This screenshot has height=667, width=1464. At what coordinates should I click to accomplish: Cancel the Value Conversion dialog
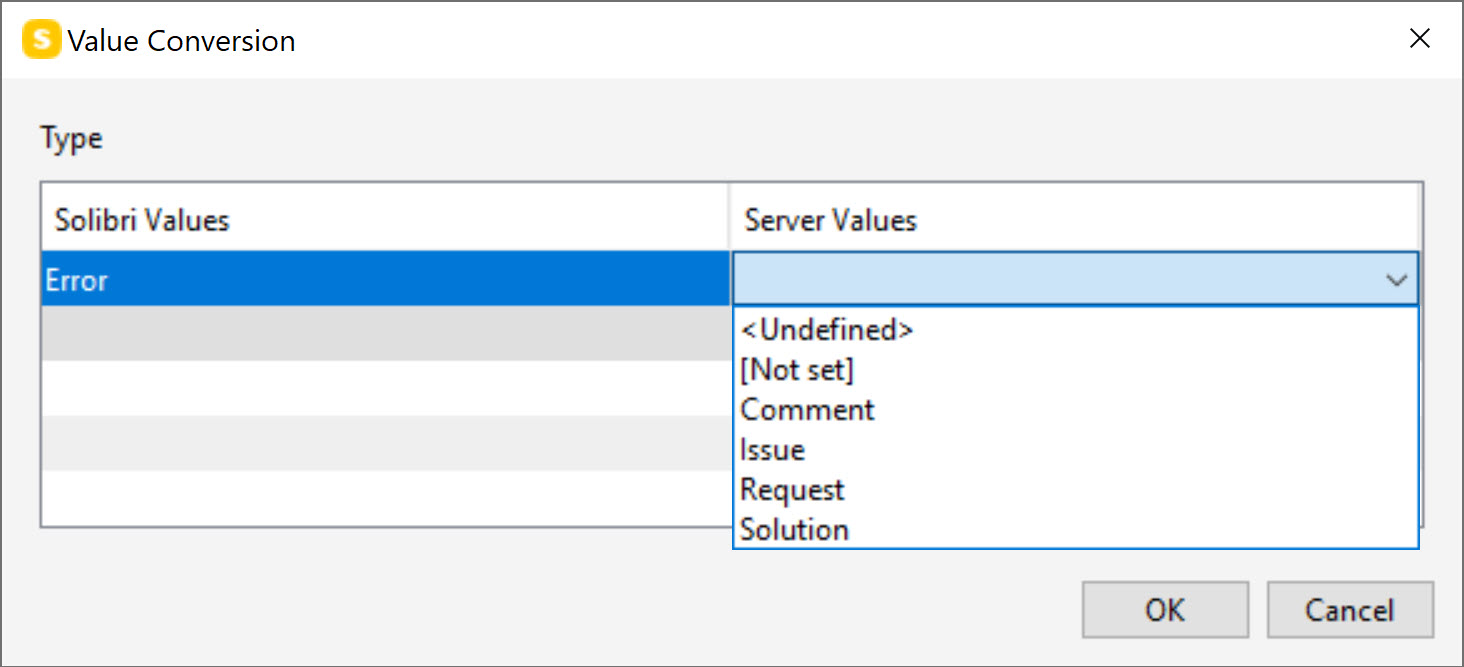[x=1350, y=610]
